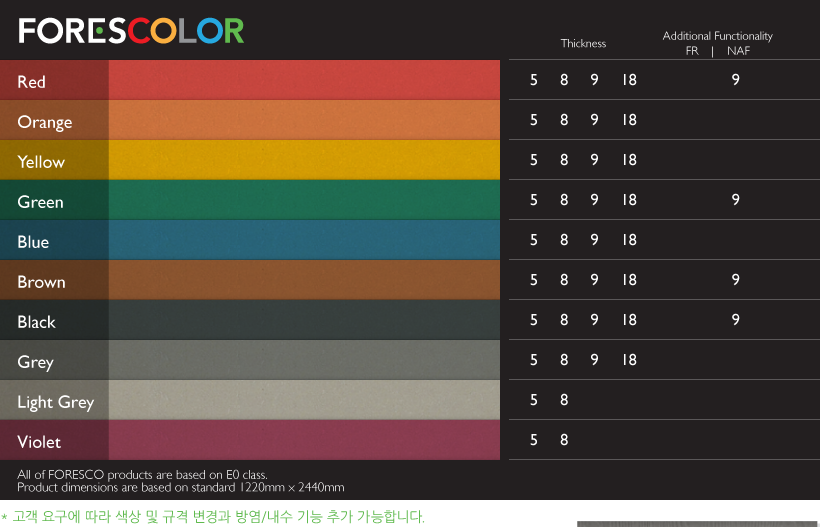Click the 'Red' color name label
Viewport: 821px width, 527px height.
[x=31, y=82]
